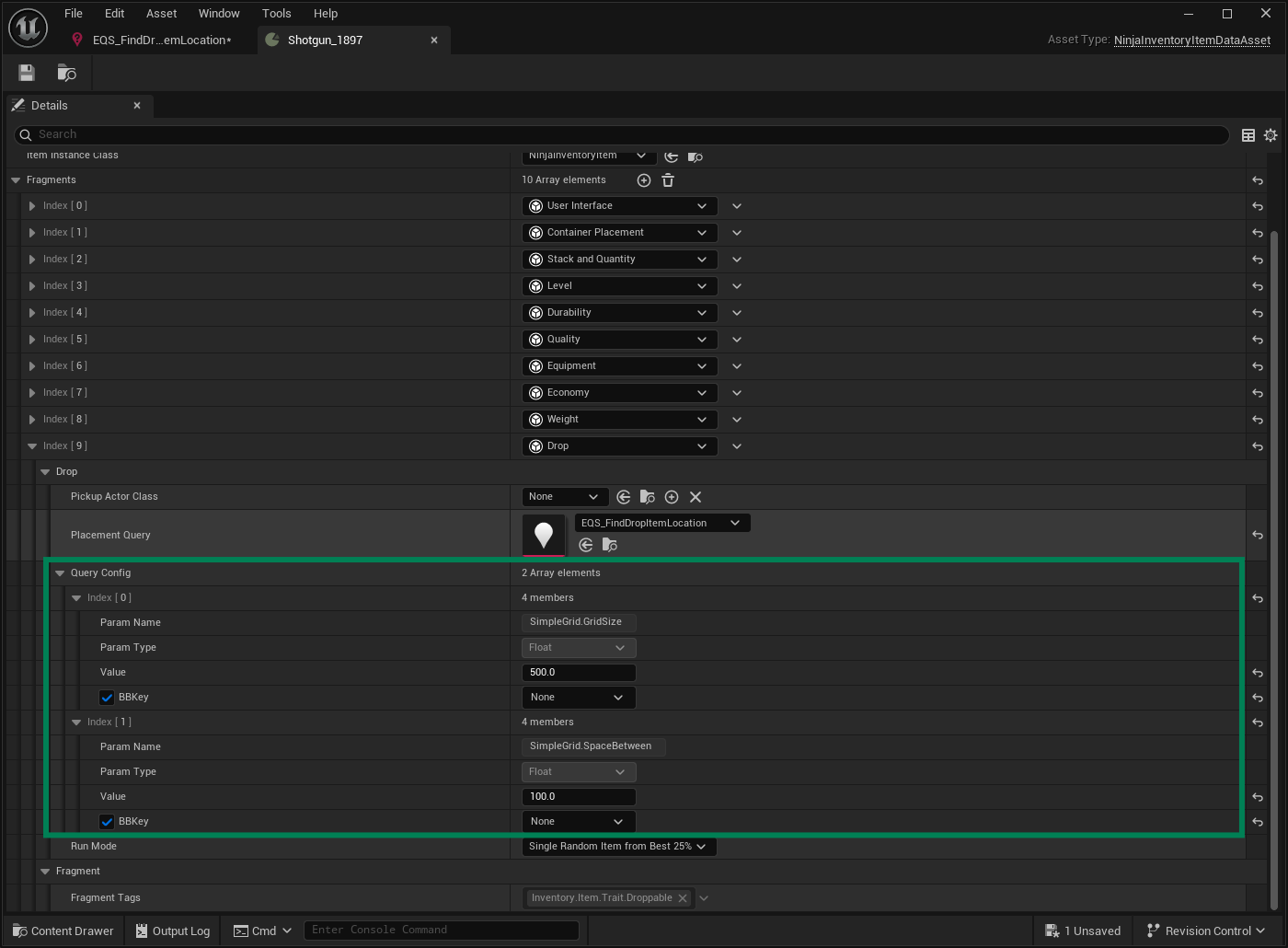1288x948 pixels.
Task: Click the Save asset icon in toolbar
Action: coord(27,73)
